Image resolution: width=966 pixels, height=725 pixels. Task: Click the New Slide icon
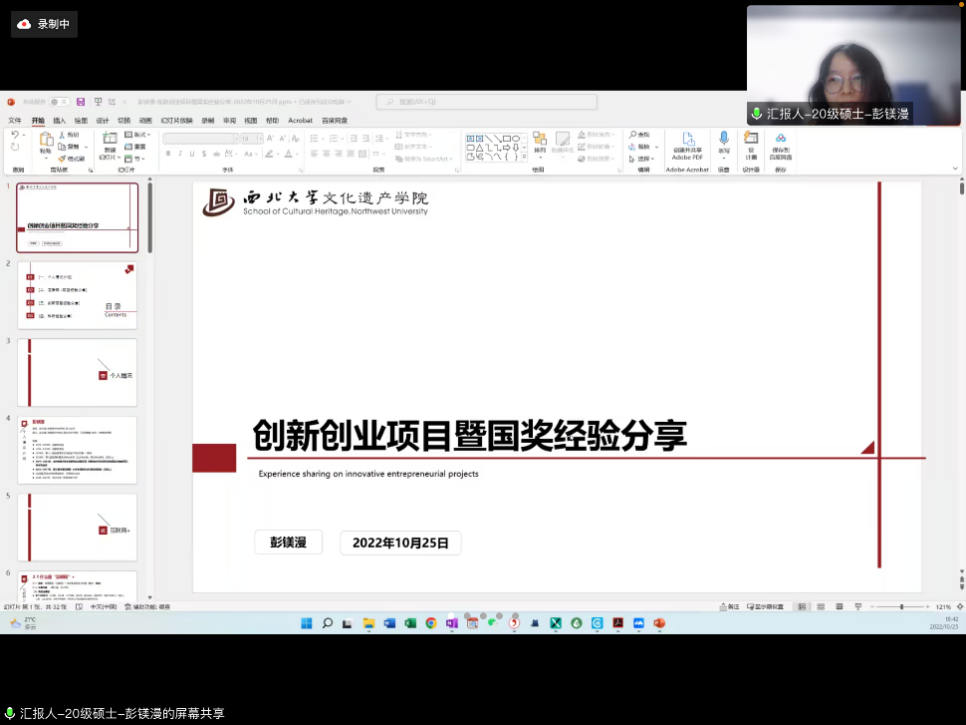coord(110,139)
